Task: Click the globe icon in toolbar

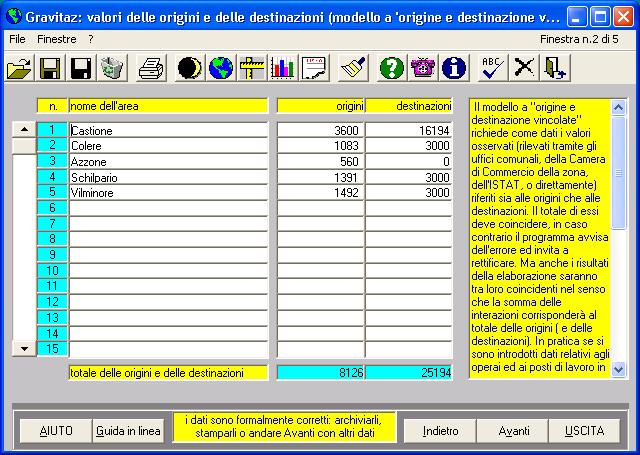Action: click(220, 68)
